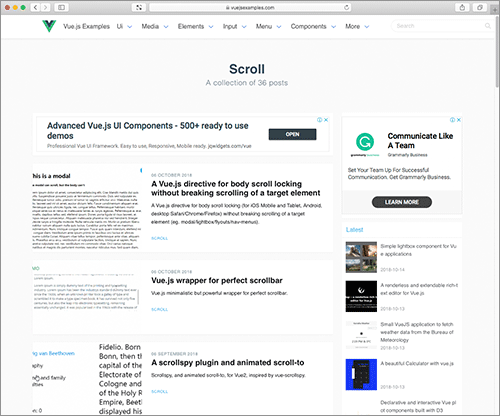Click SCROLL tag under scrollspy plugin post
500x416 pixels.
point(159,392)
